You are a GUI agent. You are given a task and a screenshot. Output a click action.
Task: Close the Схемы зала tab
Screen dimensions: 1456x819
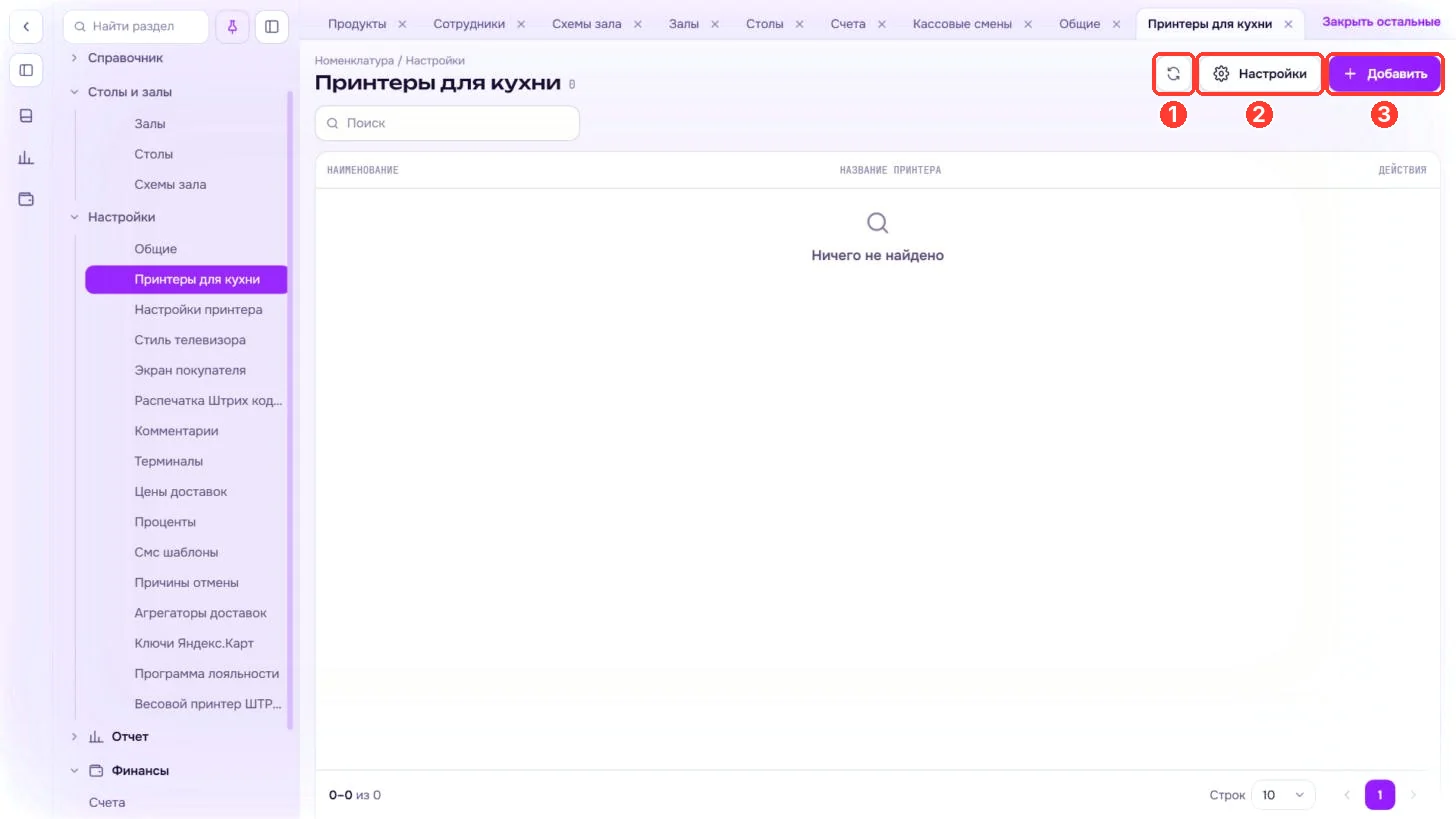pos(638,24)
